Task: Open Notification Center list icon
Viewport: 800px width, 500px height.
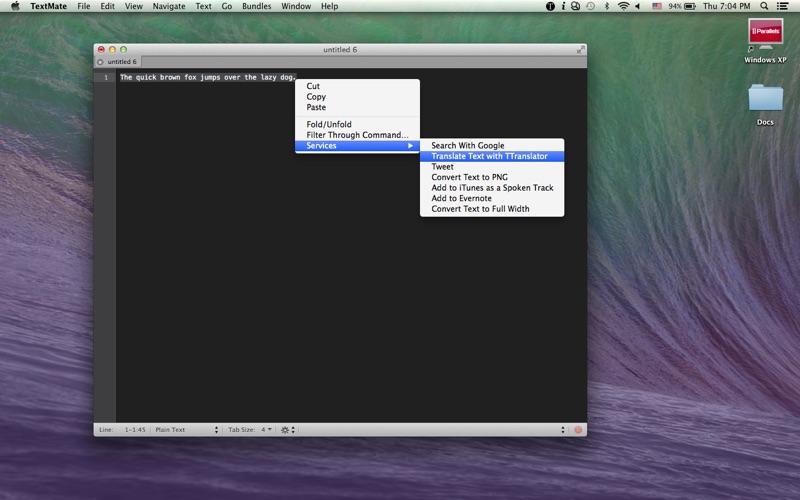Action: tap(784, 6)
